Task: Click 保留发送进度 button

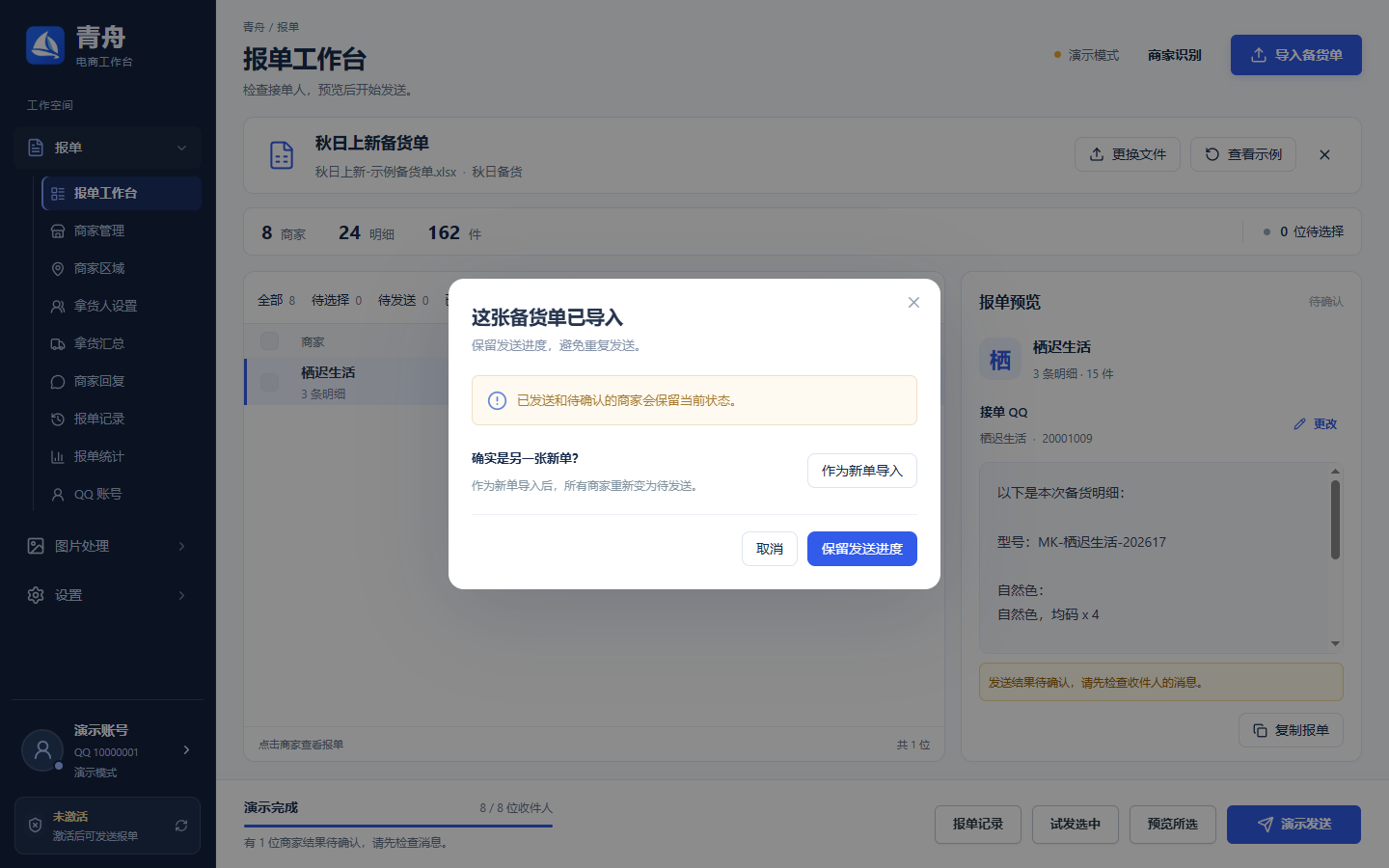Action: [862, 549]
